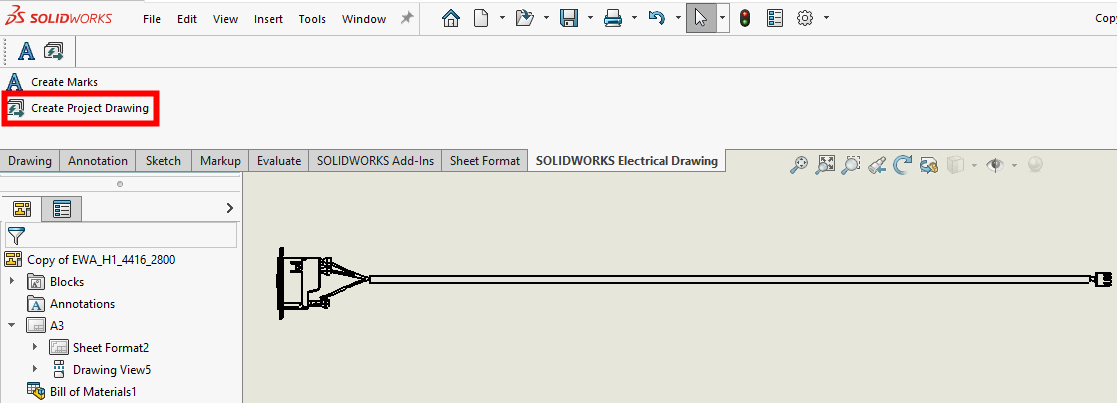Click the Save floppy disk icon

click(x=569, y=18)
